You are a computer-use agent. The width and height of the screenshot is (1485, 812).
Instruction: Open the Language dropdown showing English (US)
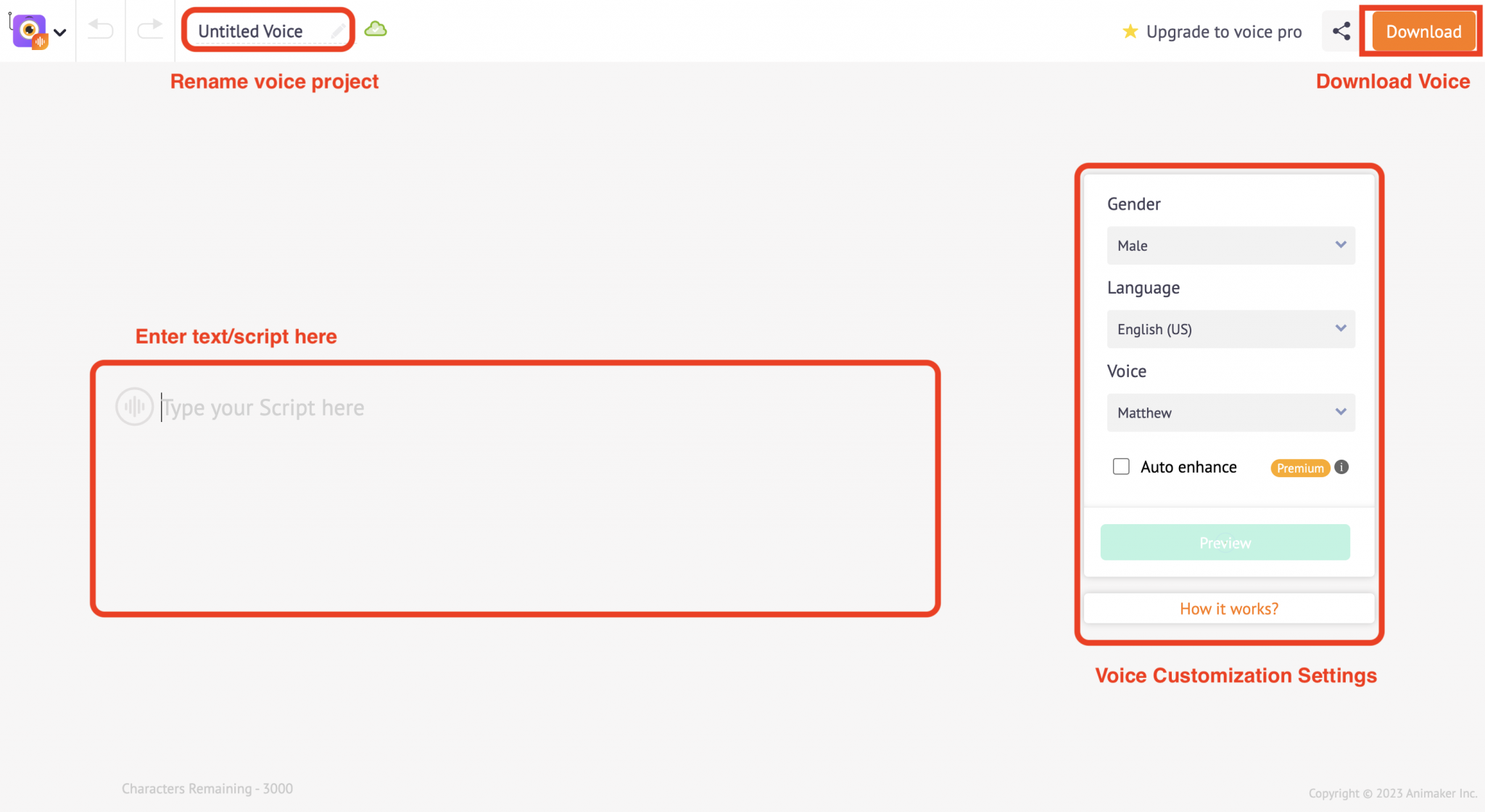1230,329
